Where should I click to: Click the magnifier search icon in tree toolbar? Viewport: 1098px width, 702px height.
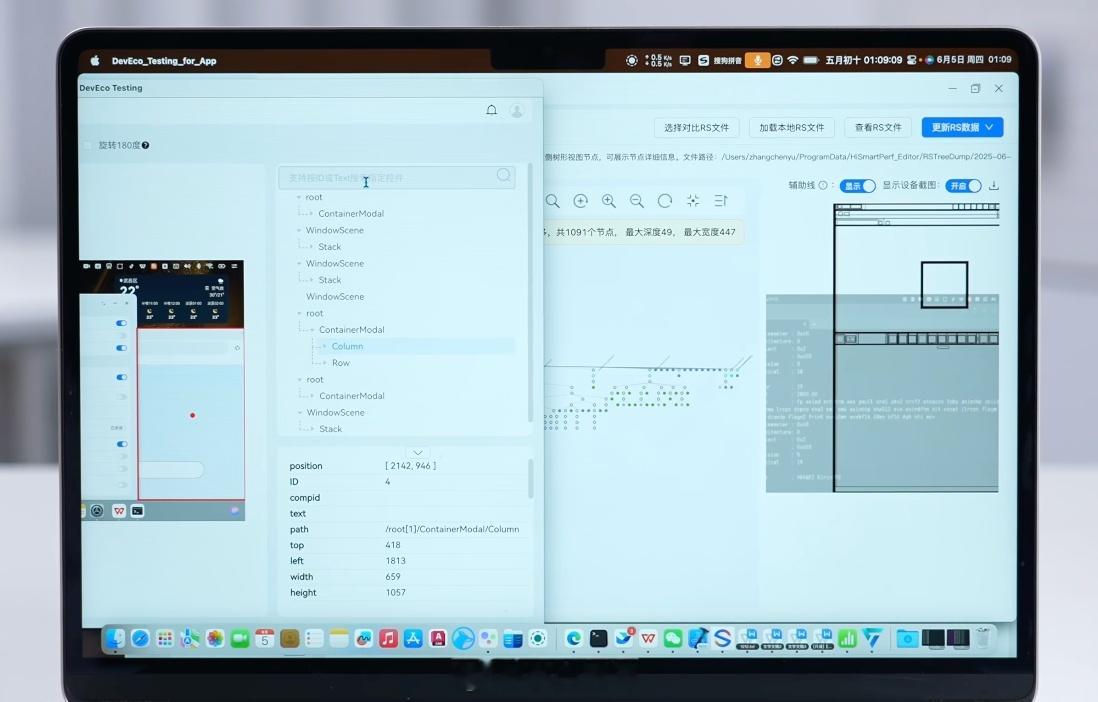553,202
